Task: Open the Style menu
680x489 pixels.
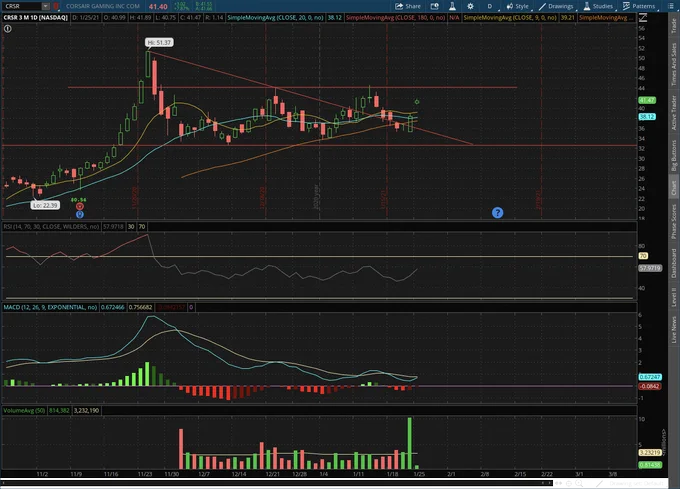Action: (517, 6)
